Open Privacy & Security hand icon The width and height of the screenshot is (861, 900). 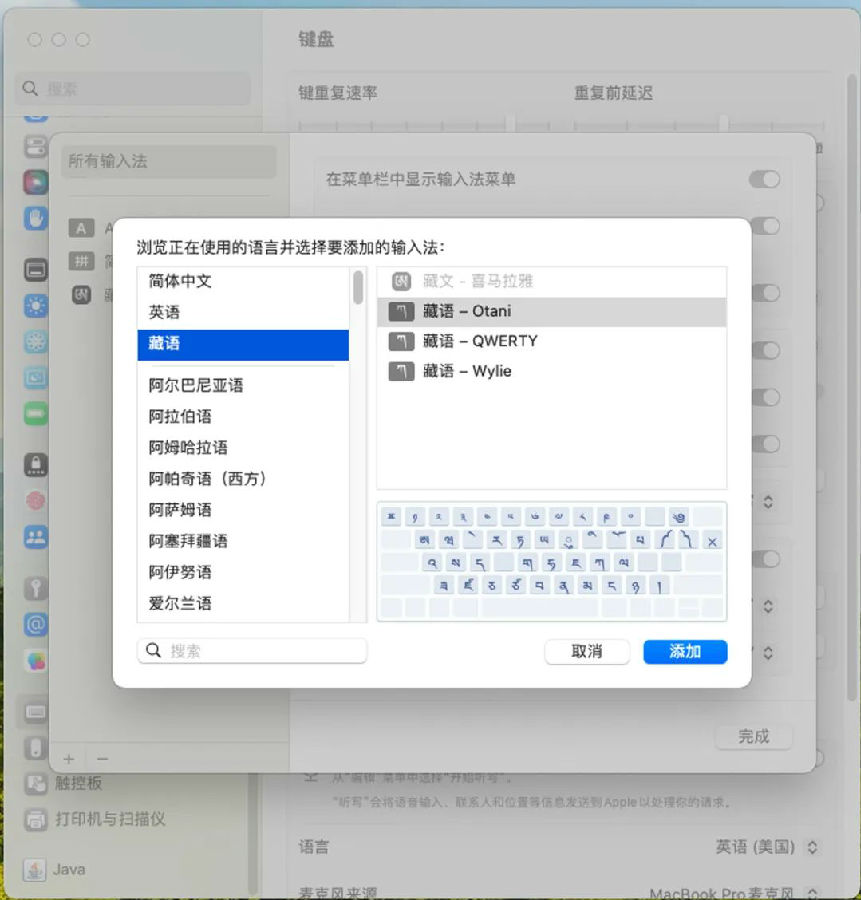coord(36,219)
